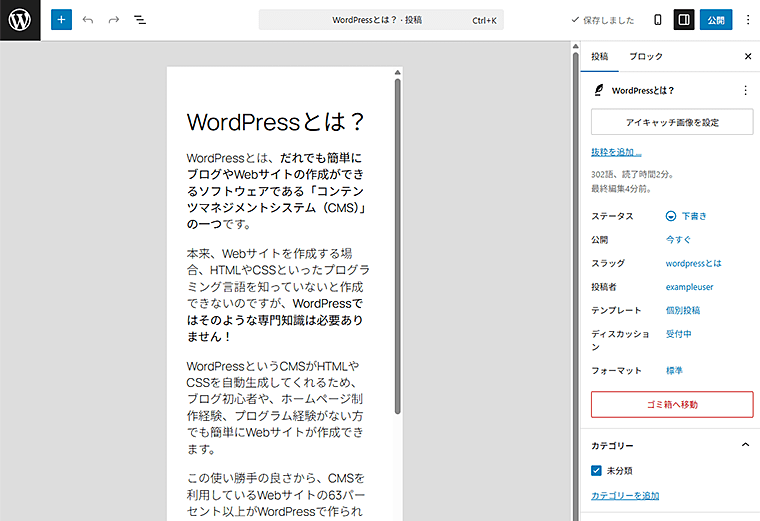
Task: Close the settings sidebar
Action: pyautogui.click(x=748, y=57)
